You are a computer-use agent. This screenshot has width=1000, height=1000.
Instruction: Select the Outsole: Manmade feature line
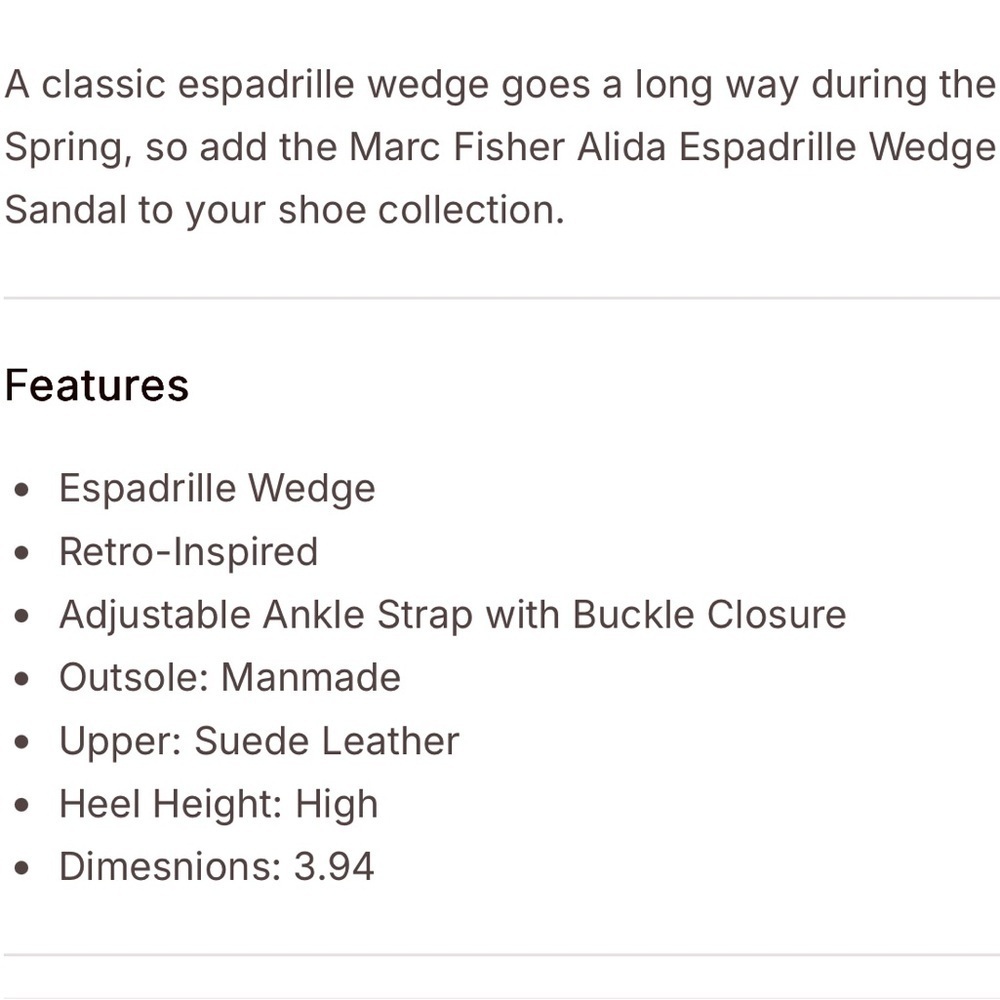[x=230, y=677]
